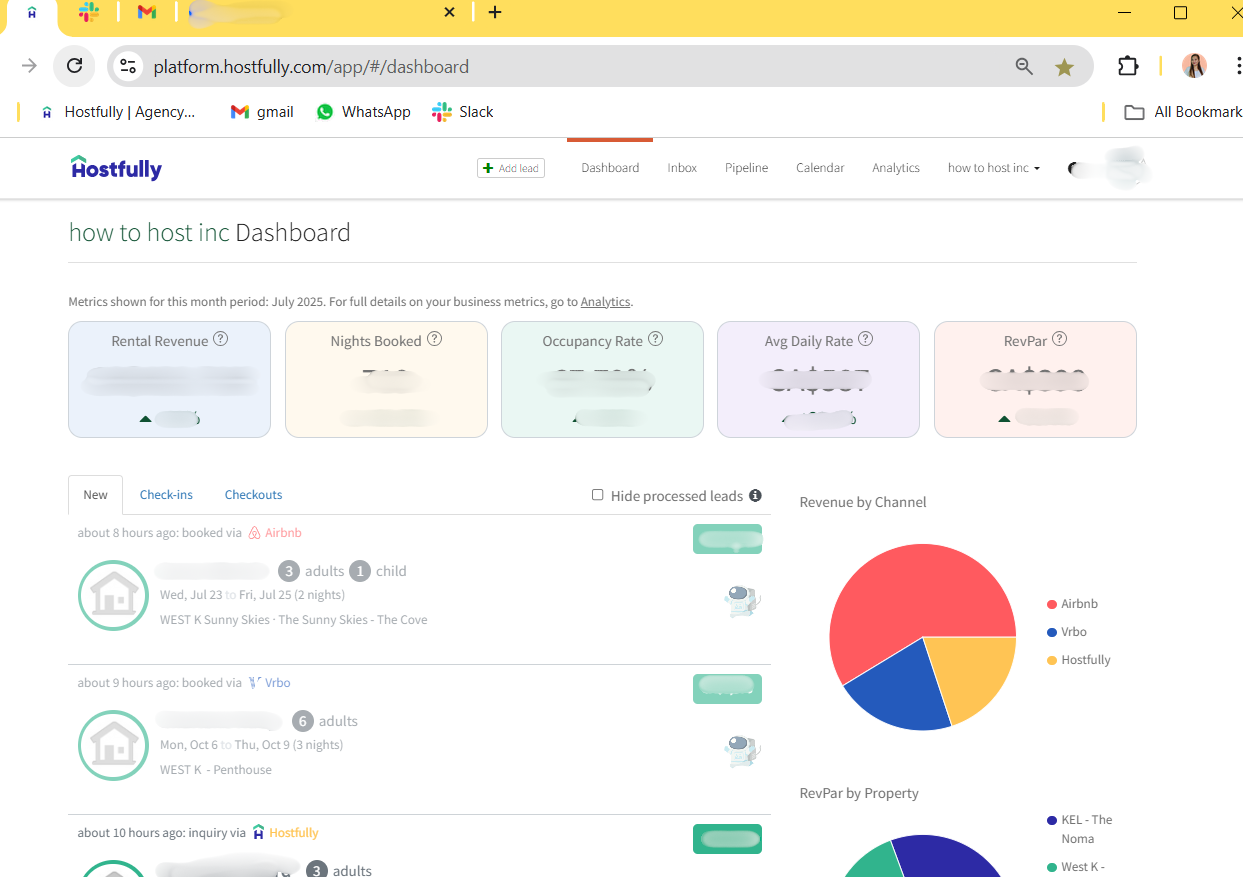Viewport: 1243px width, 877px height.
Task: Click the robot icon on the Vrbo lead
Action: [742, 750]
